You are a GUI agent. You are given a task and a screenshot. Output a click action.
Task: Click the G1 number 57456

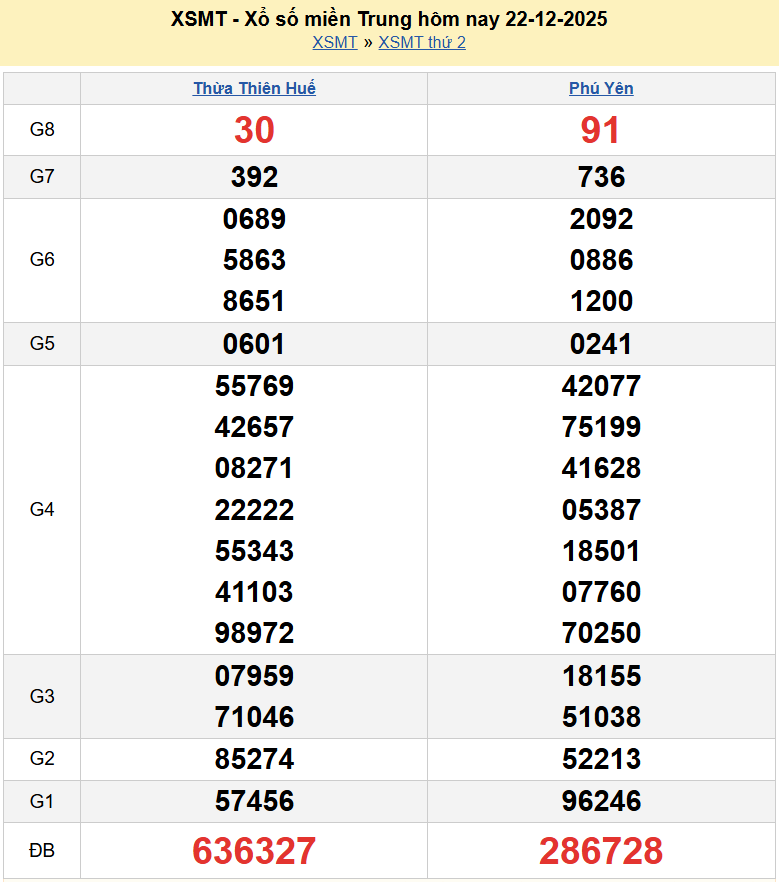pyautogui.click(x=254, y=801)
